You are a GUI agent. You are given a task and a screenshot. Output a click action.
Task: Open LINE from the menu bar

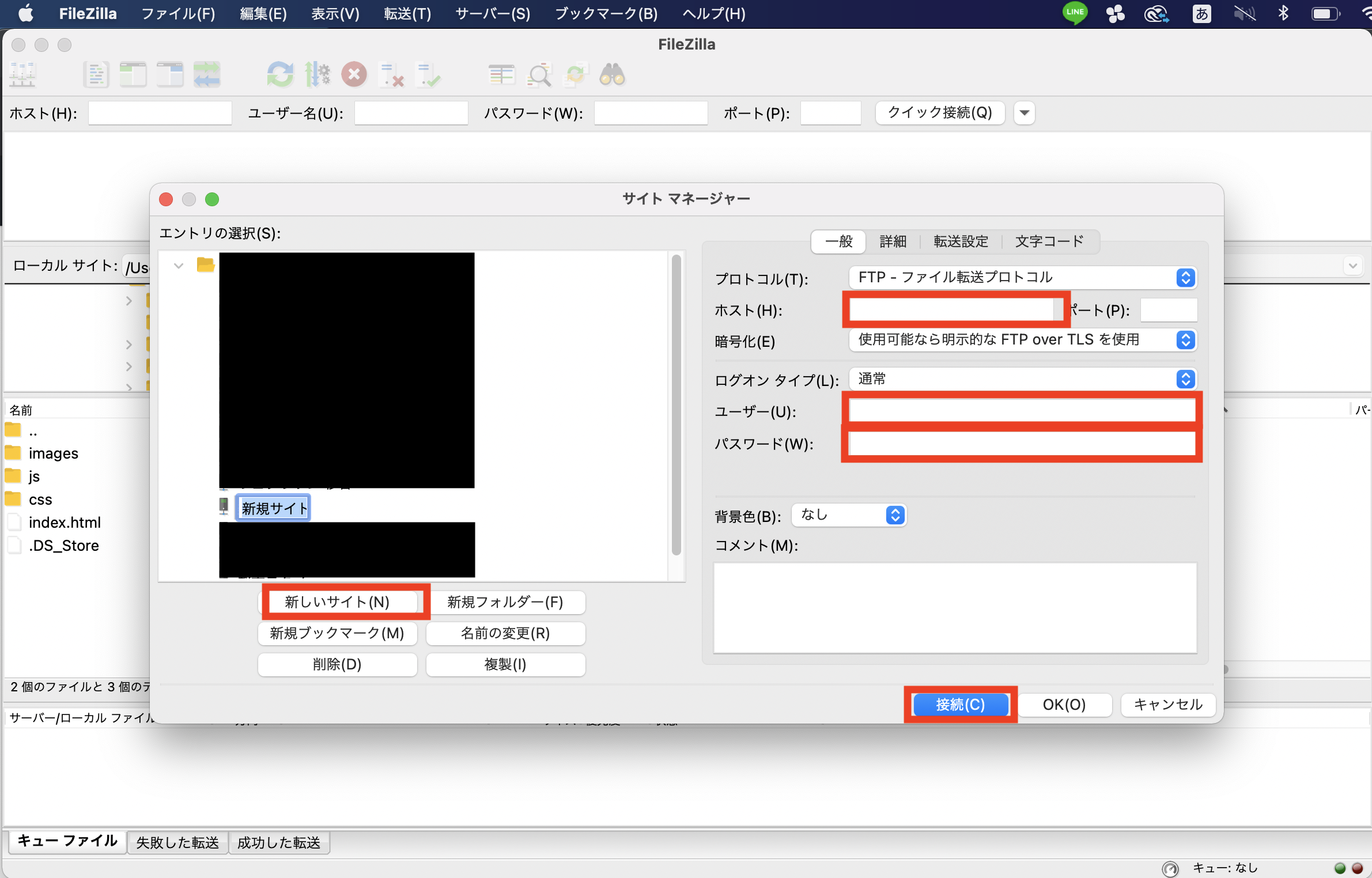1075,13
